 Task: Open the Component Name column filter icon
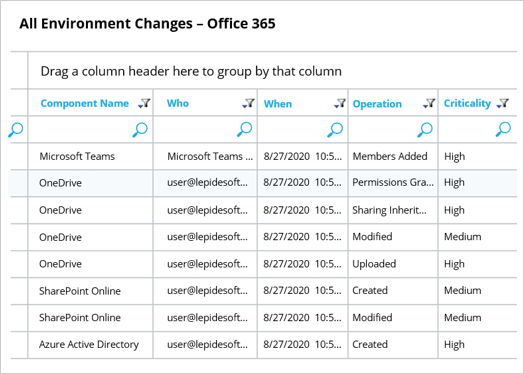pyautogui.click(x=144, y=103)
